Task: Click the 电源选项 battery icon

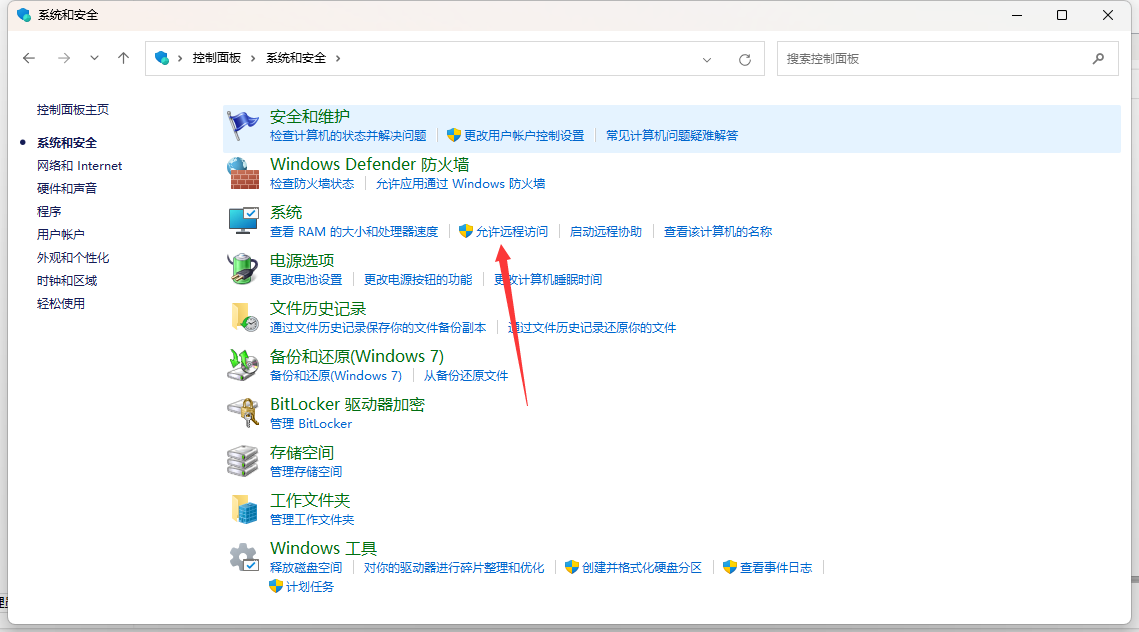Action: coord(243,269)
